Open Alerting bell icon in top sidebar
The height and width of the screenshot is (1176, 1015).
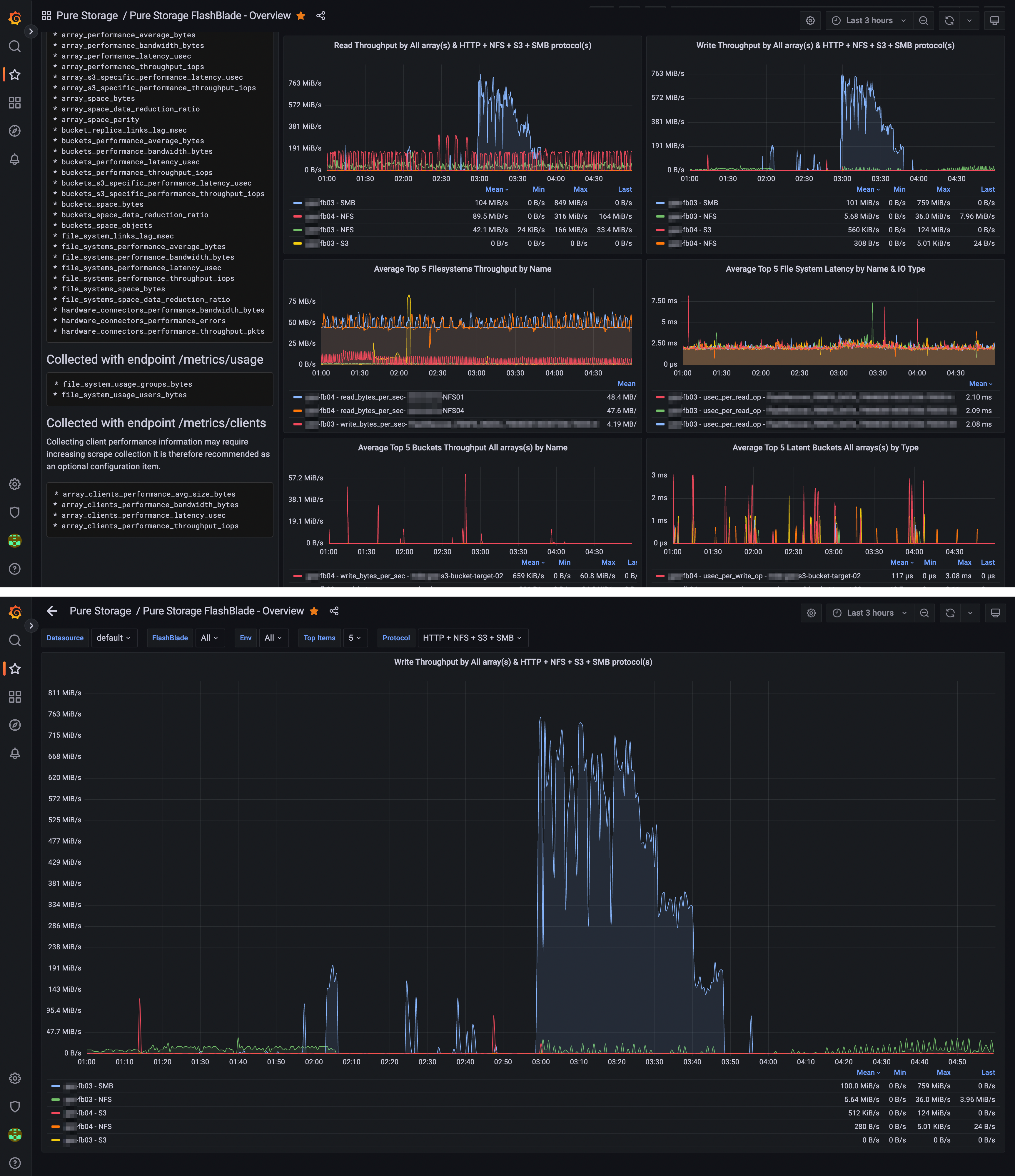click(15, 159)
